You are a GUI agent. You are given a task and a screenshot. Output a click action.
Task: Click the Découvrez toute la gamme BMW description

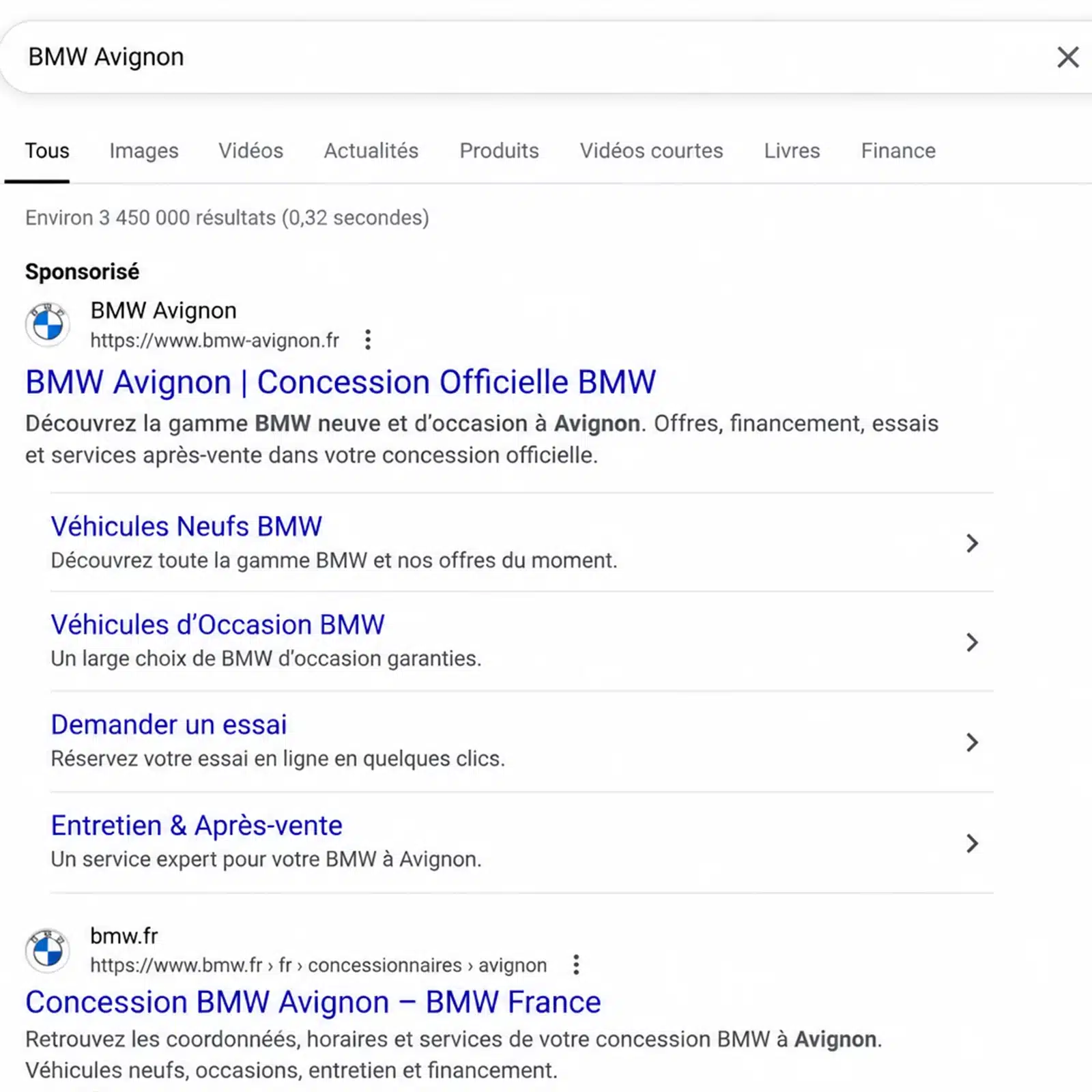334,560
